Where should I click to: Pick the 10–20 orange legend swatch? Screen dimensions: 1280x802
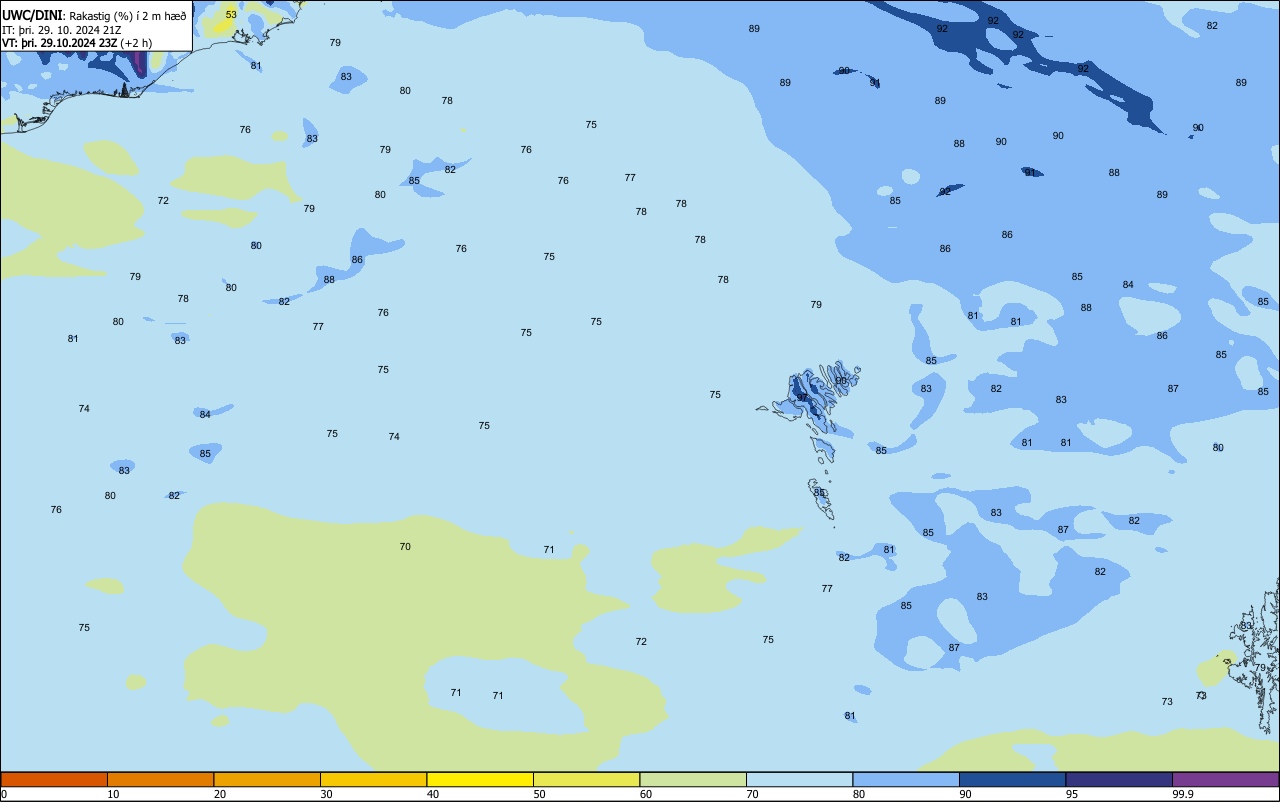[160, 779]
